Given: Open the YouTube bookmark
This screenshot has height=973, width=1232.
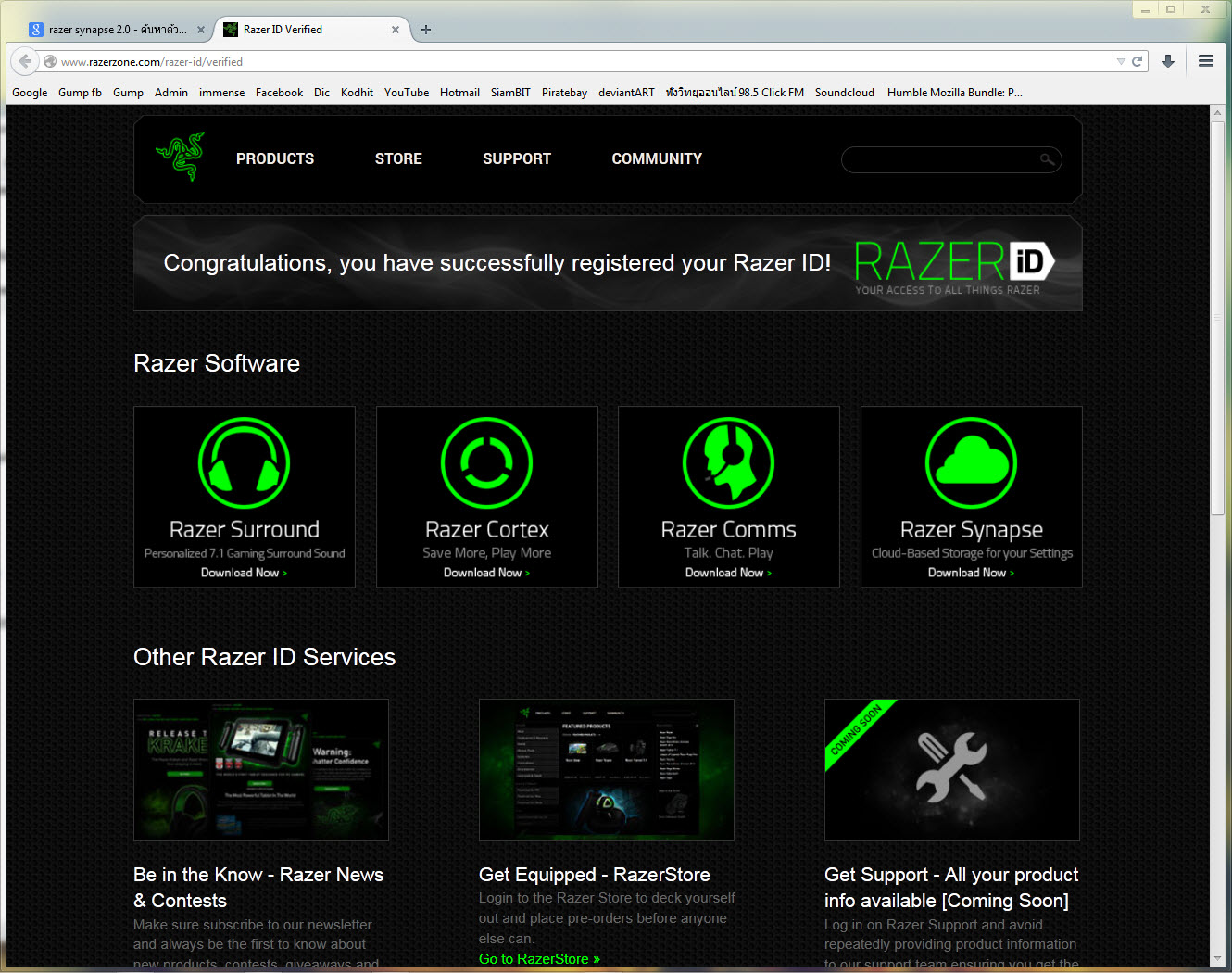Looking at the screenshot, I should click(407, 93).
